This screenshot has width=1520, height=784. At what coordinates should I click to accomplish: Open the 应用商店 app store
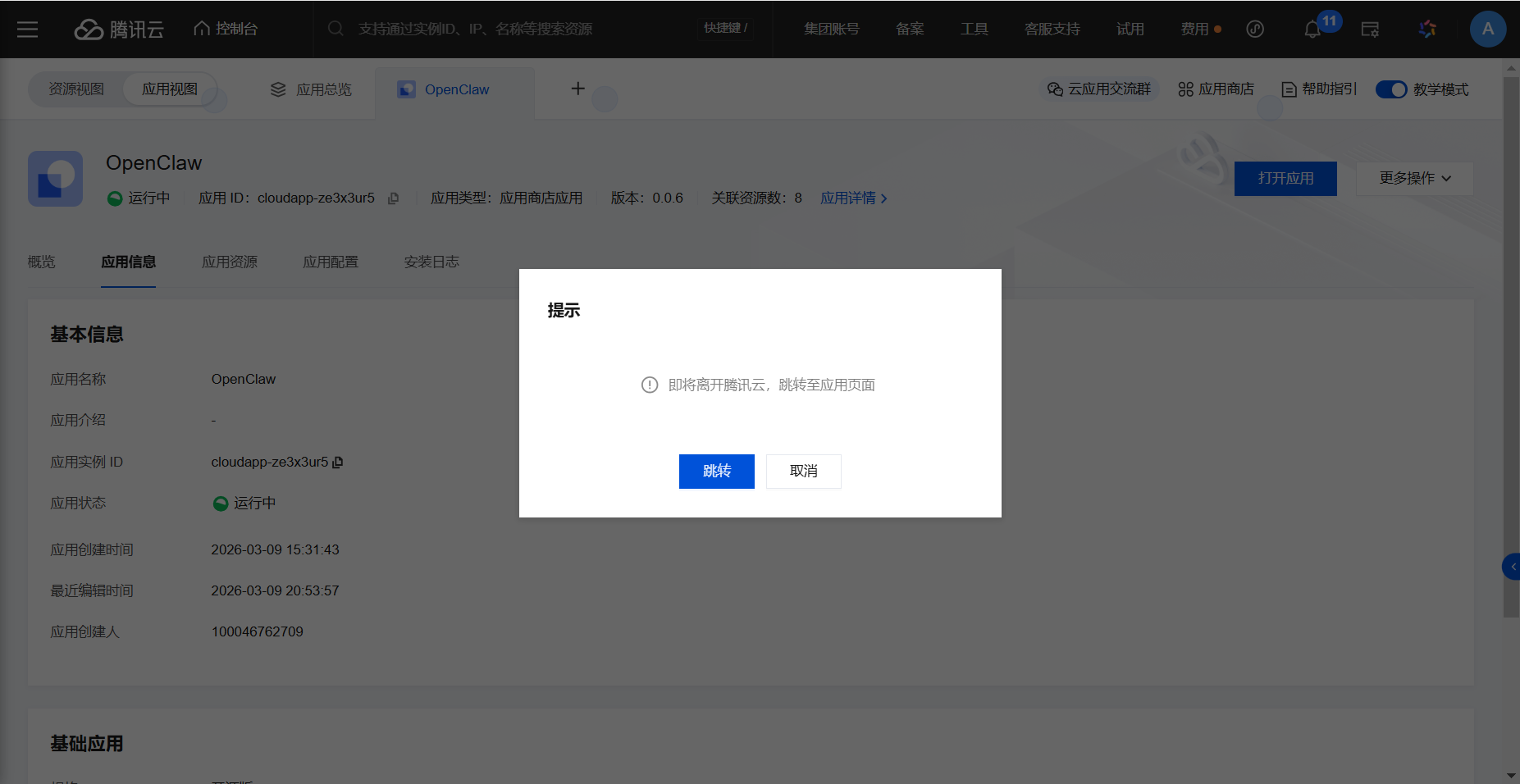point(1216,89)
